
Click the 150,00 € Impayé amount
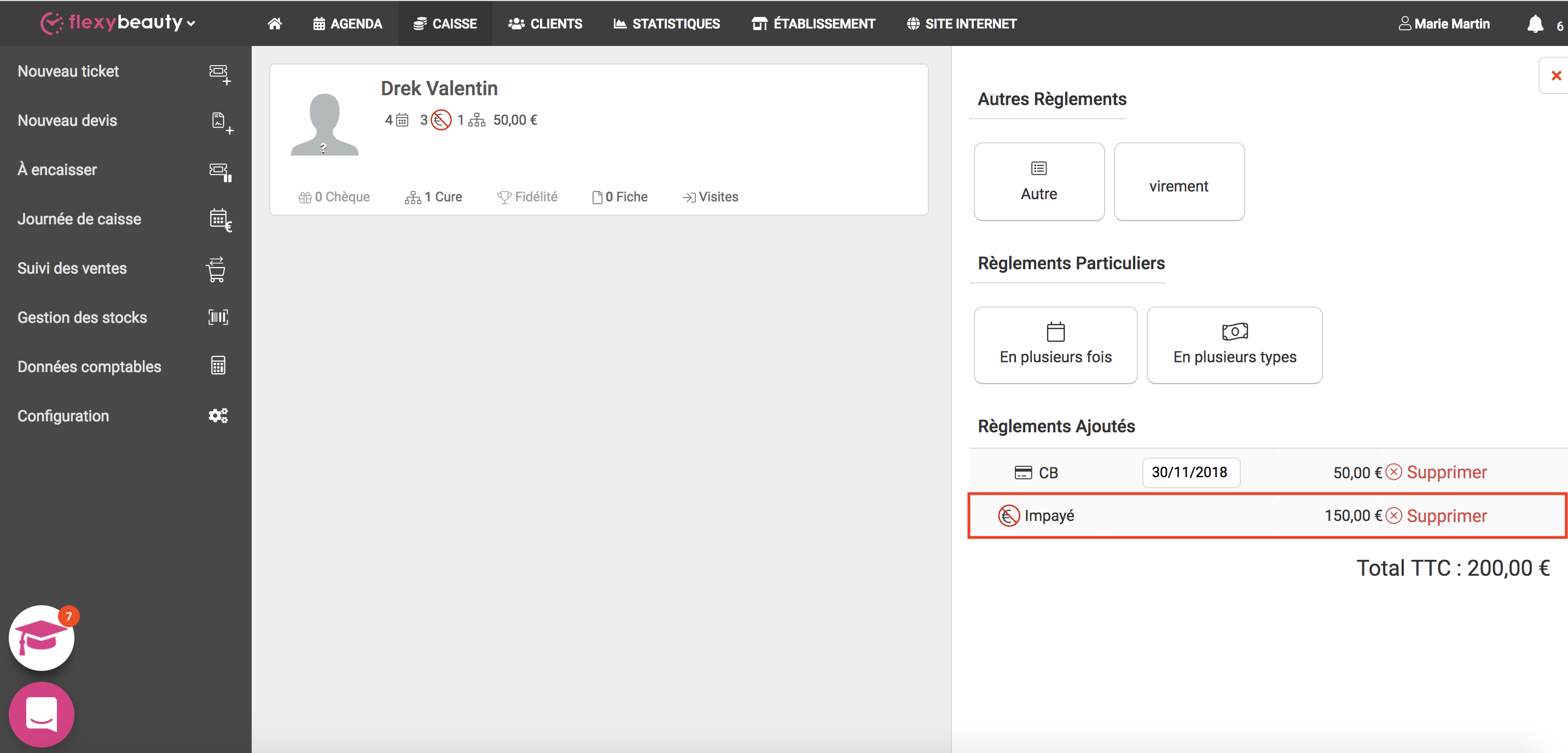(1353, 516)
